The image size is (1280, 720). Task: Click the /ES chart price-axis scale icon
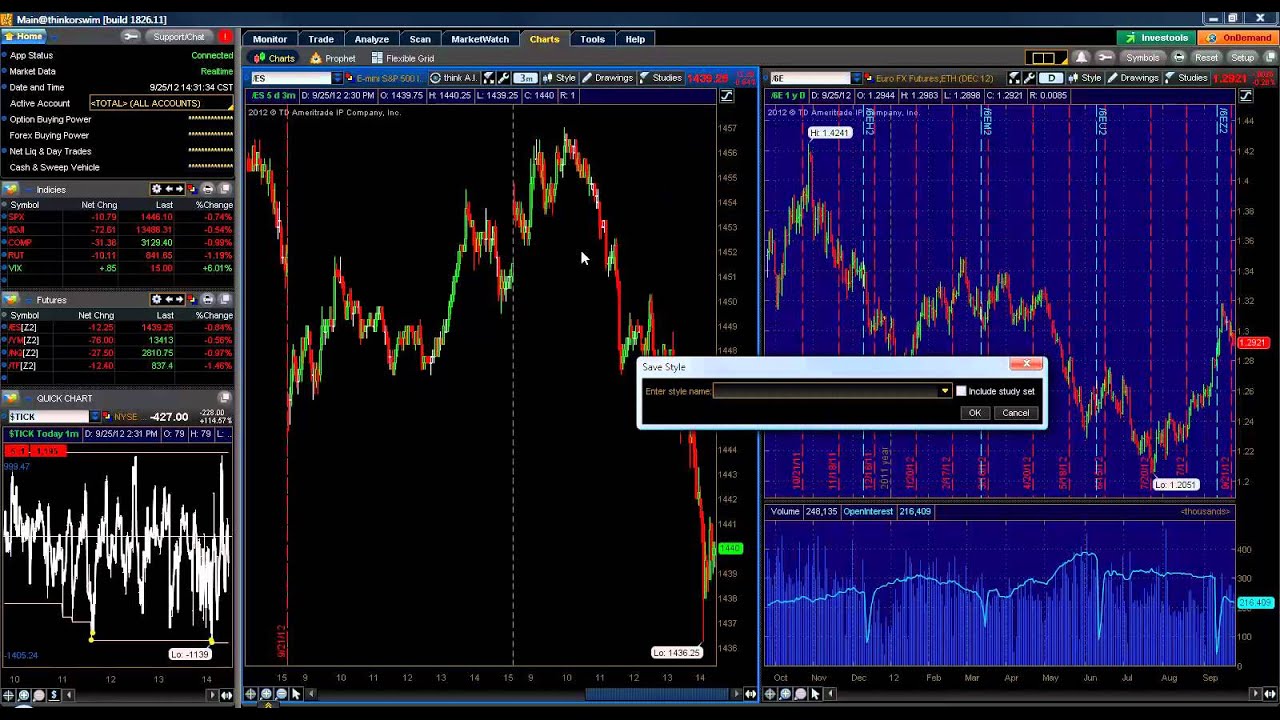(727, 96)
